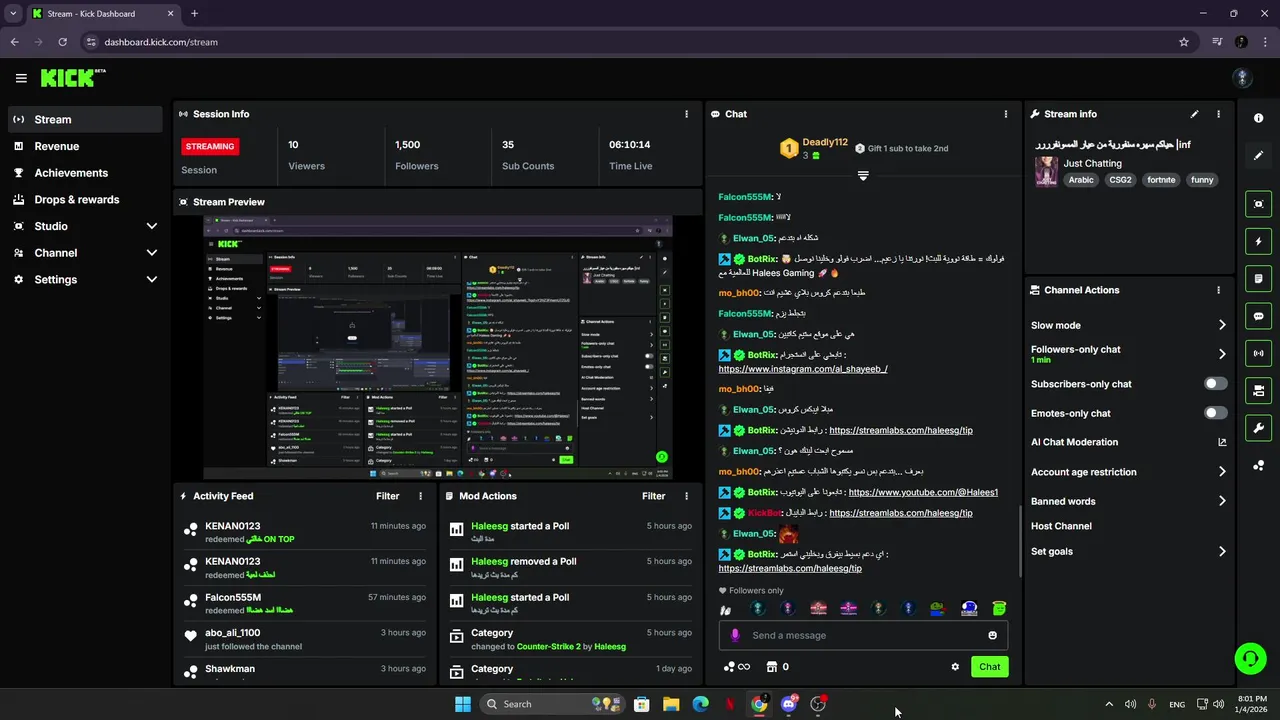Toggle Subscribers-only chat switch

1216,384
